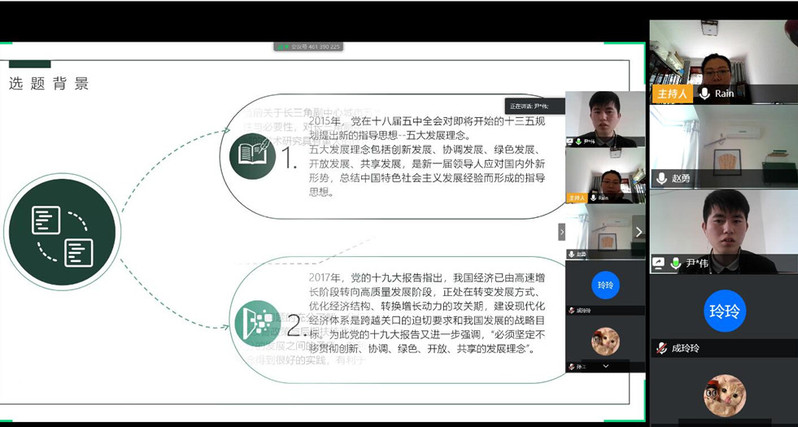Click the small blue 玲玲 avatar in shared screen

604,285
